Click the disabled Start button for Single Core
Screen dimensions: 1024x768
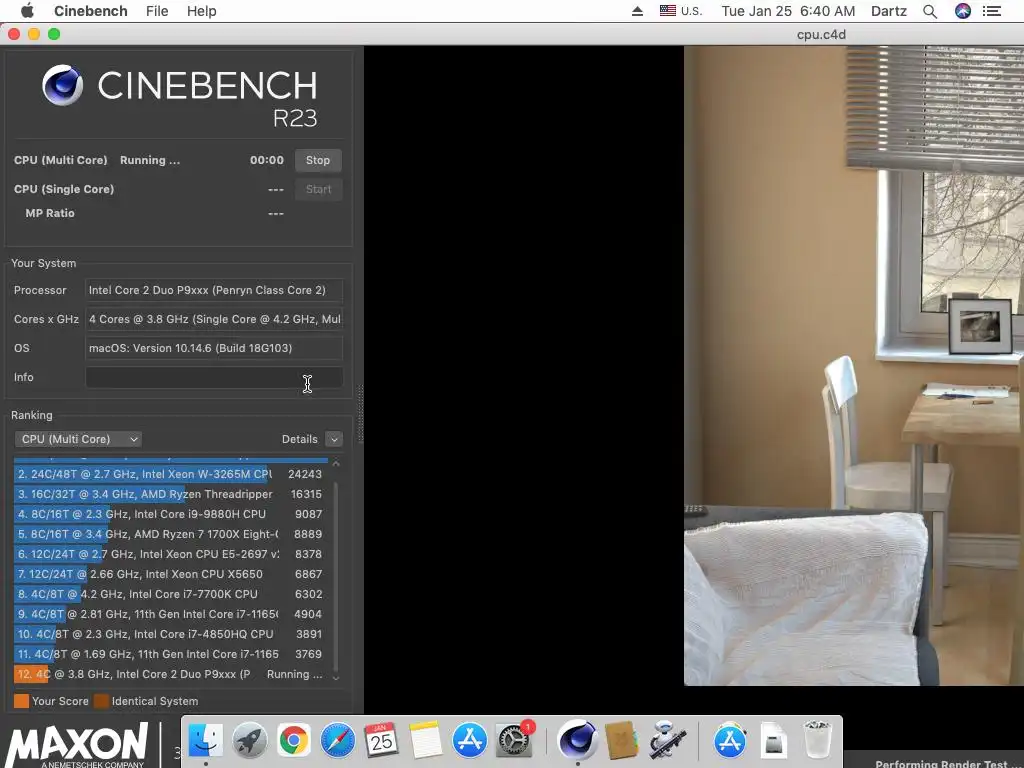point(318,189)
